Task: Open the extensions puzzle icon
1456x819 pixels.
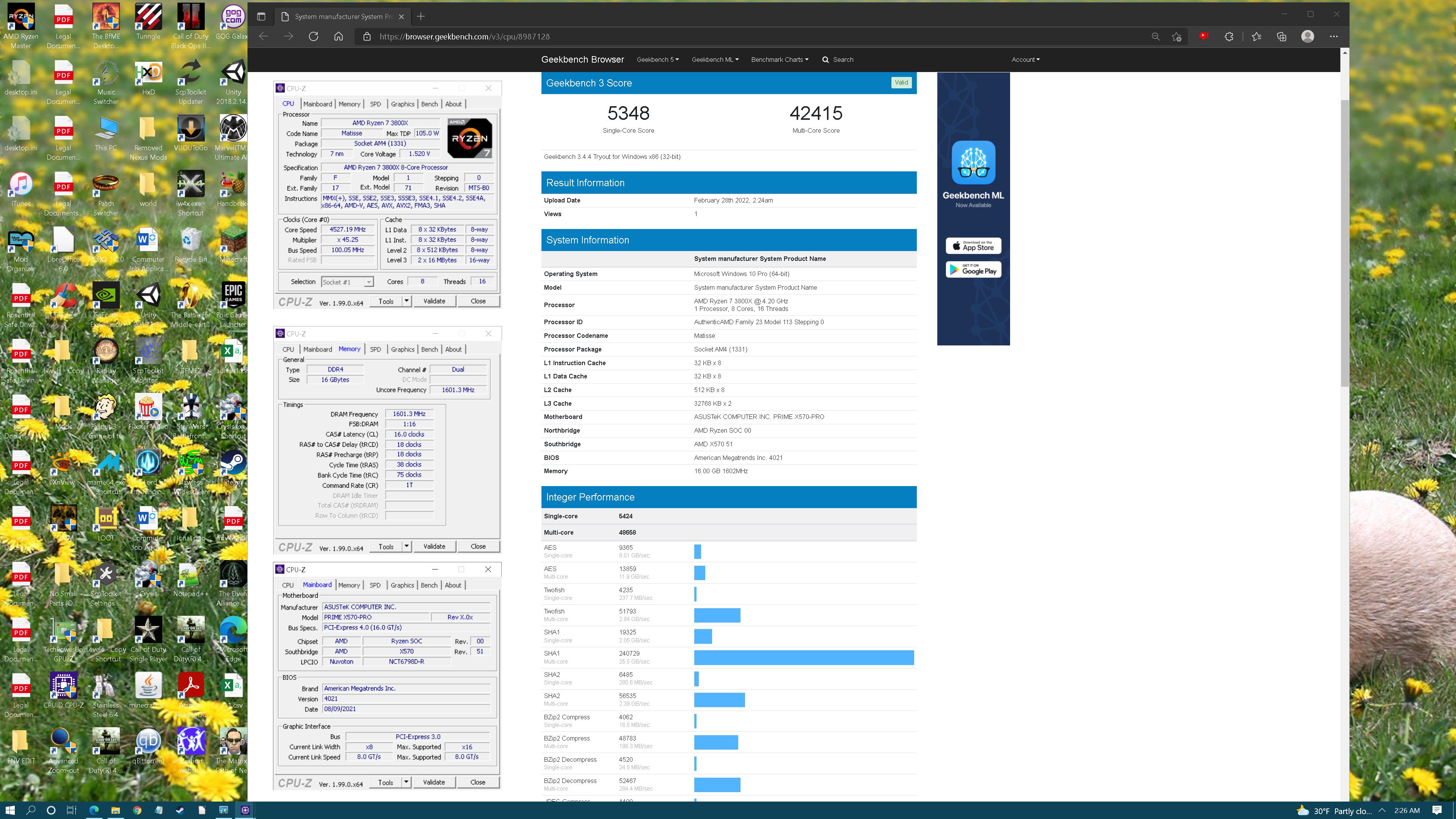Action: click(1229, 36)
